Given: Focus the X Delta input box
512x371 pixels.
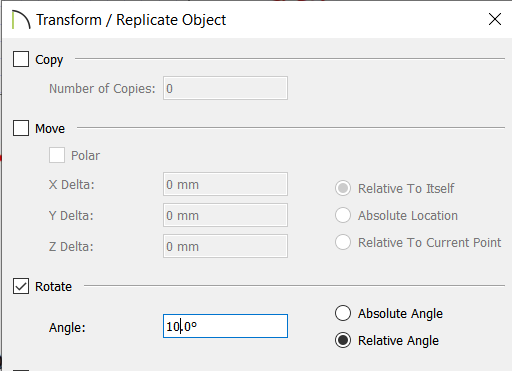Looking at the screenshot, I should [x=225, y=184].
